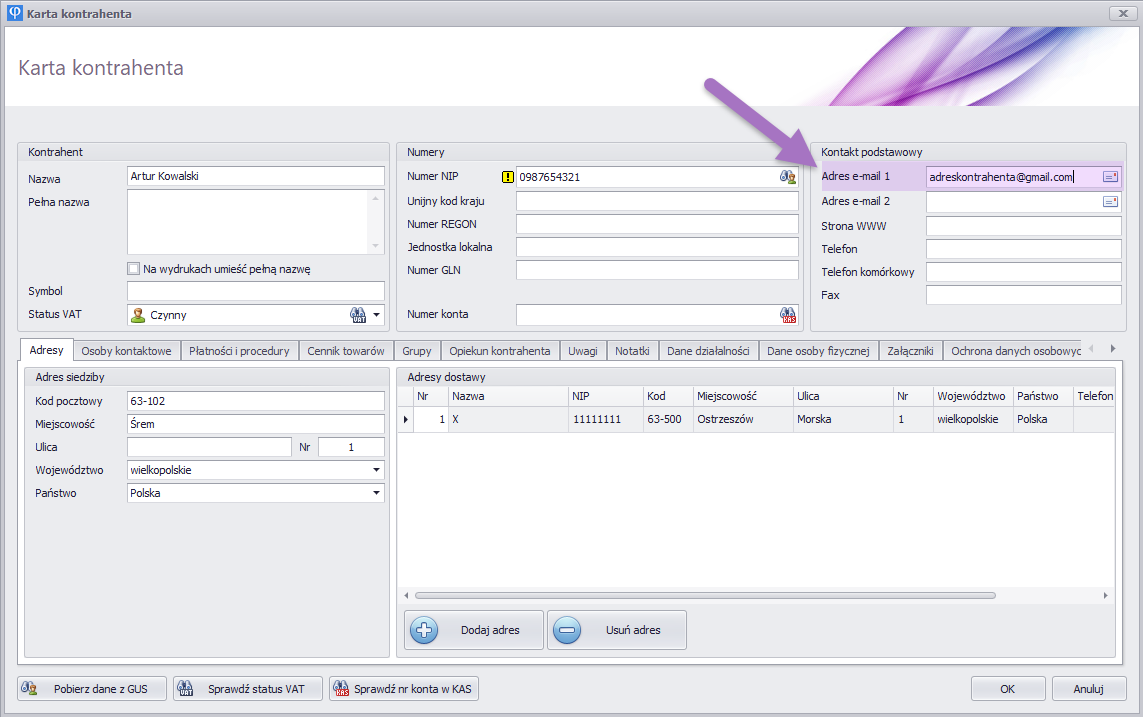Click the GUS lookup icon in NIP field
This screenshot has width=1143, height=717.
click(x=788, y=177)
